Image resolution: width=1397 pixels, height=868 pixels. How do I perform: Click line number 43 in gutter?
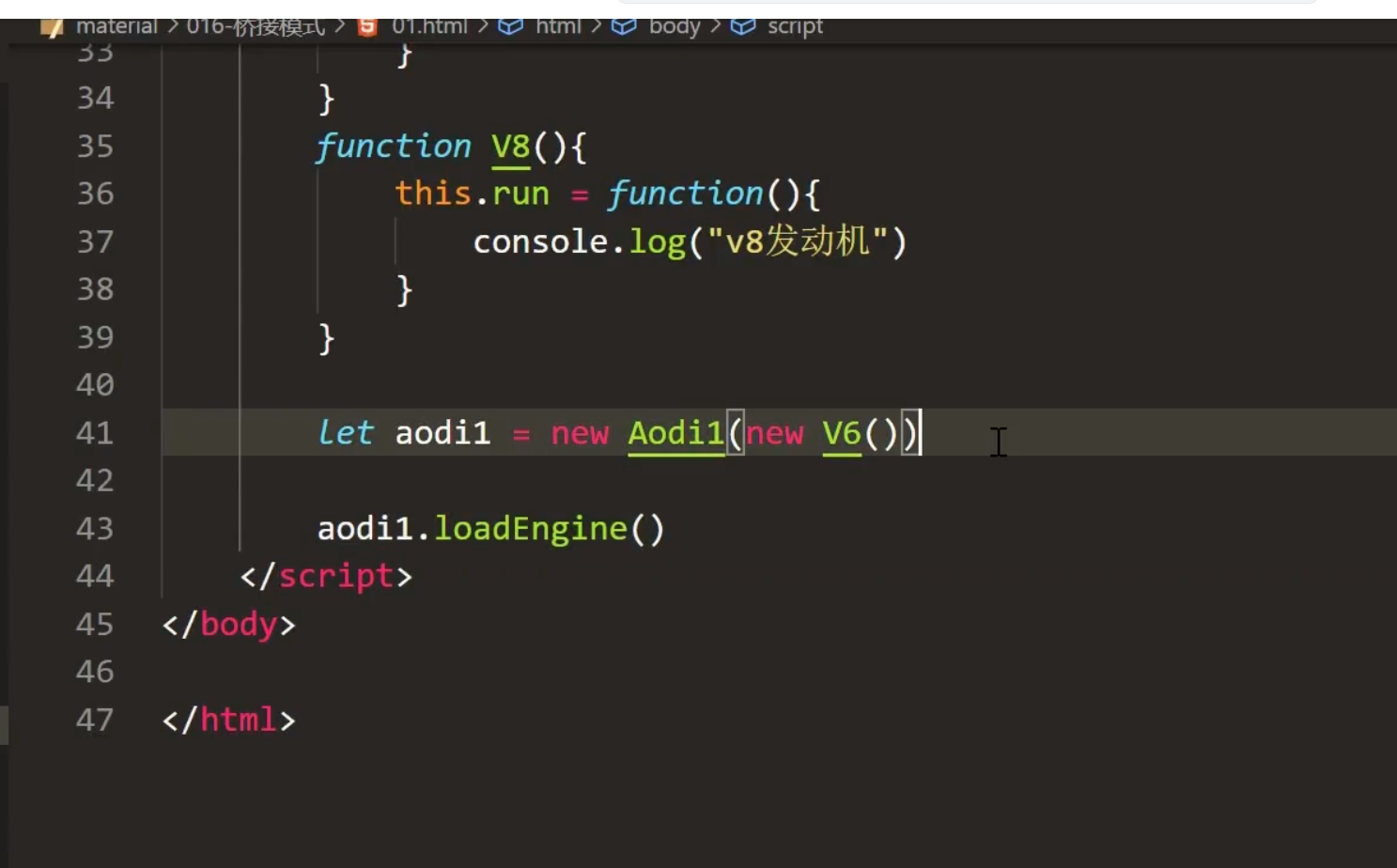[x=95, y=529]
